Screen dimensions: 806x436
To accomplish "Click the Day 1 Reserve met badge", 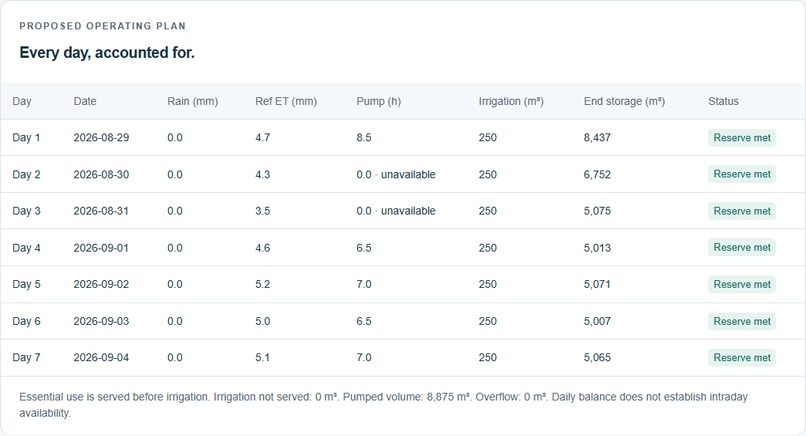I will 742,138.
